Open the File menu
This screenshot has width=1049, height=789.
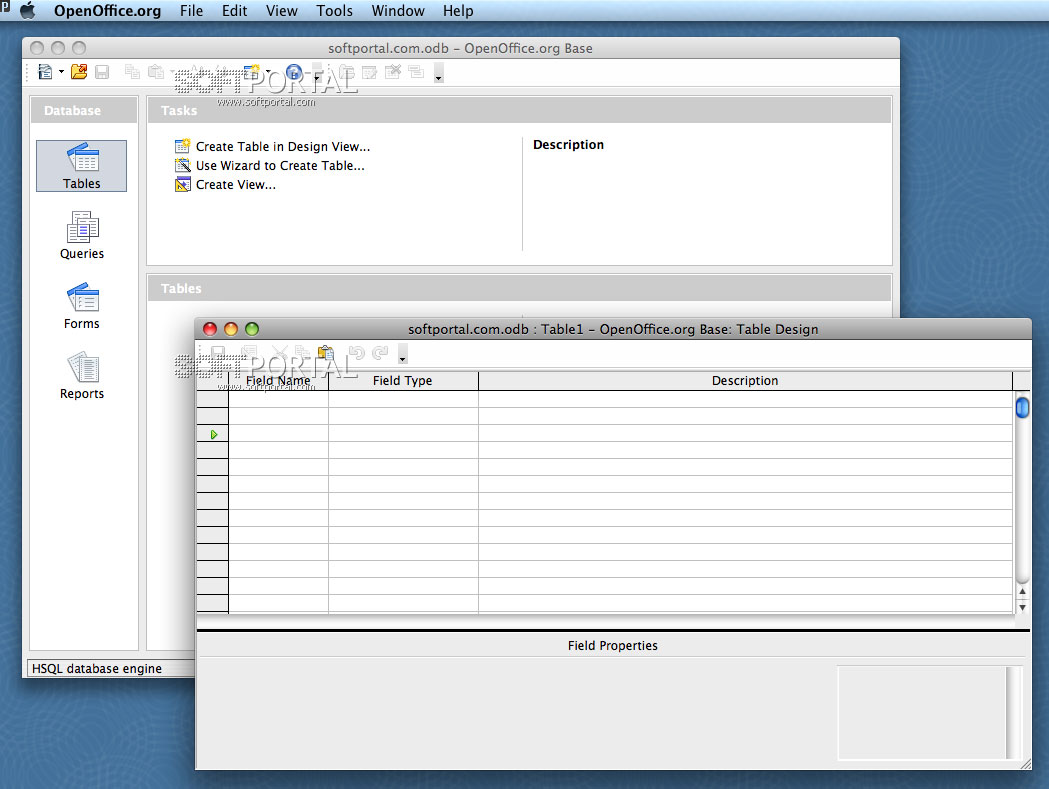pos(191,11)
